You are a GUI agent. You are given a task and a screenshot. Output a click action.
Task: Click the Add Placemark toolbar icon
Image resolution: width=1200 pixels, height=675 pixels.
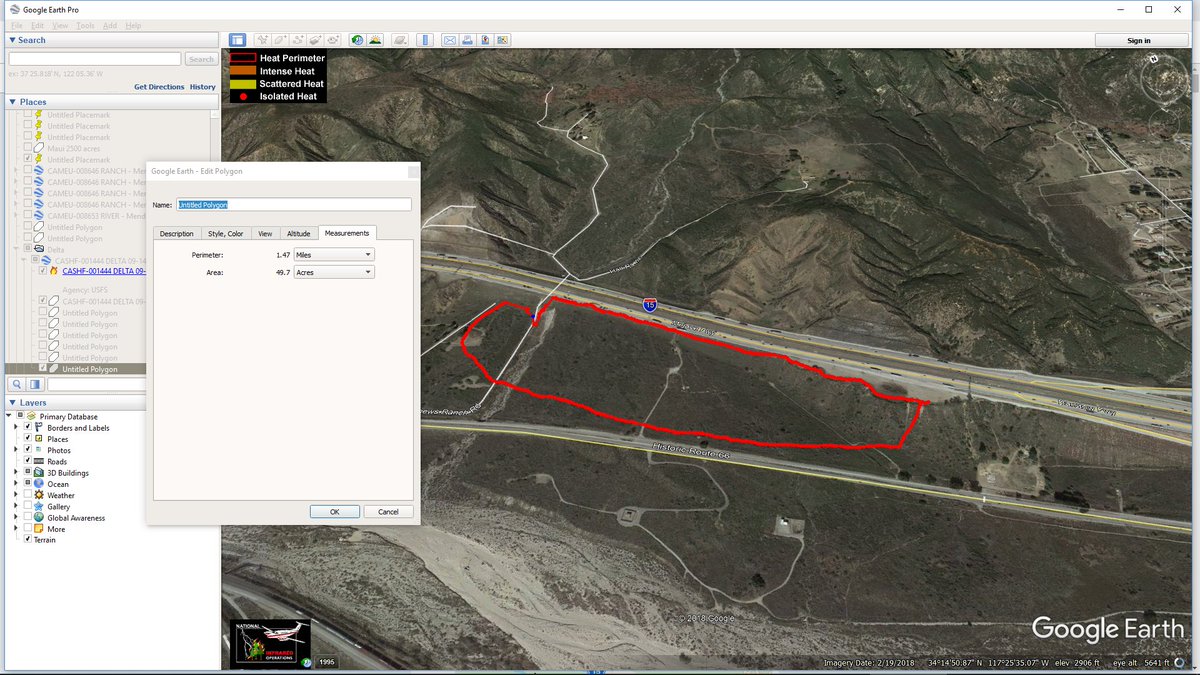tap(262, 40)
